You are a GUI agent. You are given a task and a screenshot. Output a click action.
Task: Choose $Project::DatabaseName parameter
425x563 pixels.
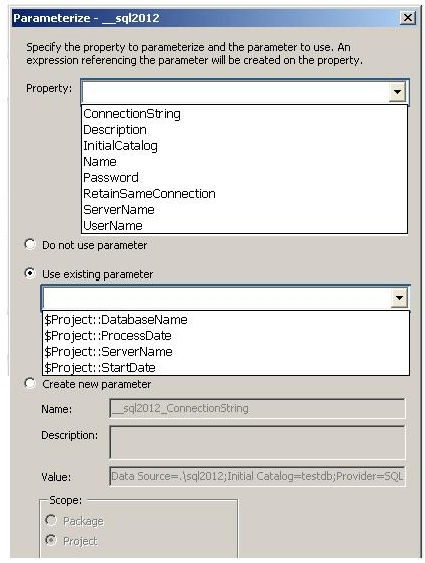226,320
